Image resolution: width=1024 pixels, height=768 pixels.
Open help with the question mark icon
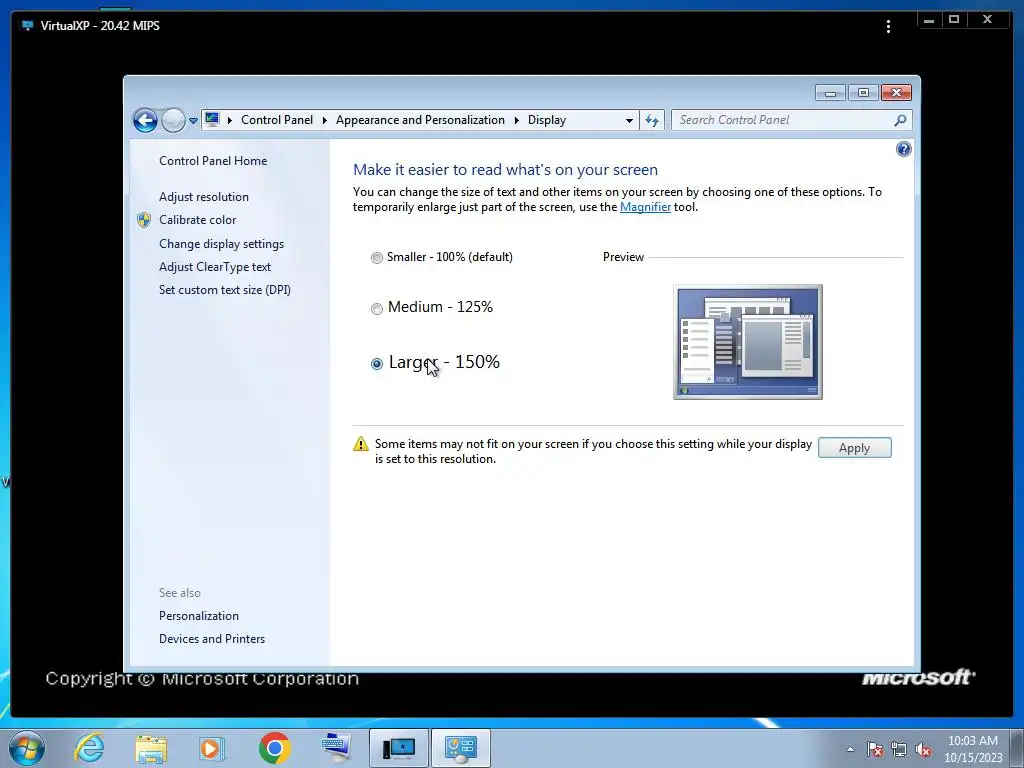tap(903, 149)
